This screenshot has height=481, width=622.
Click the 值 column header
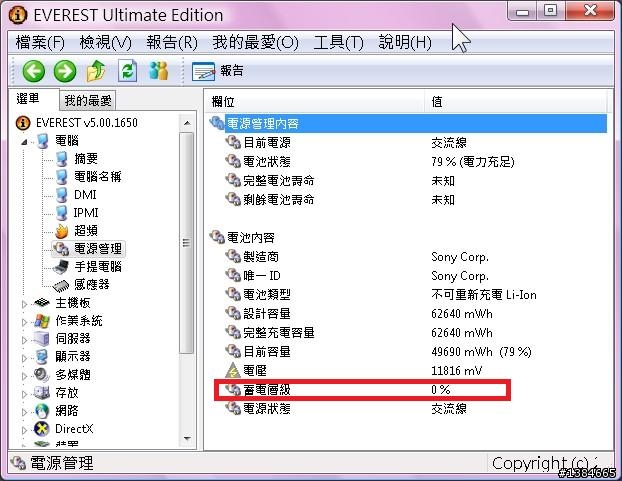[x=516, y=102]
